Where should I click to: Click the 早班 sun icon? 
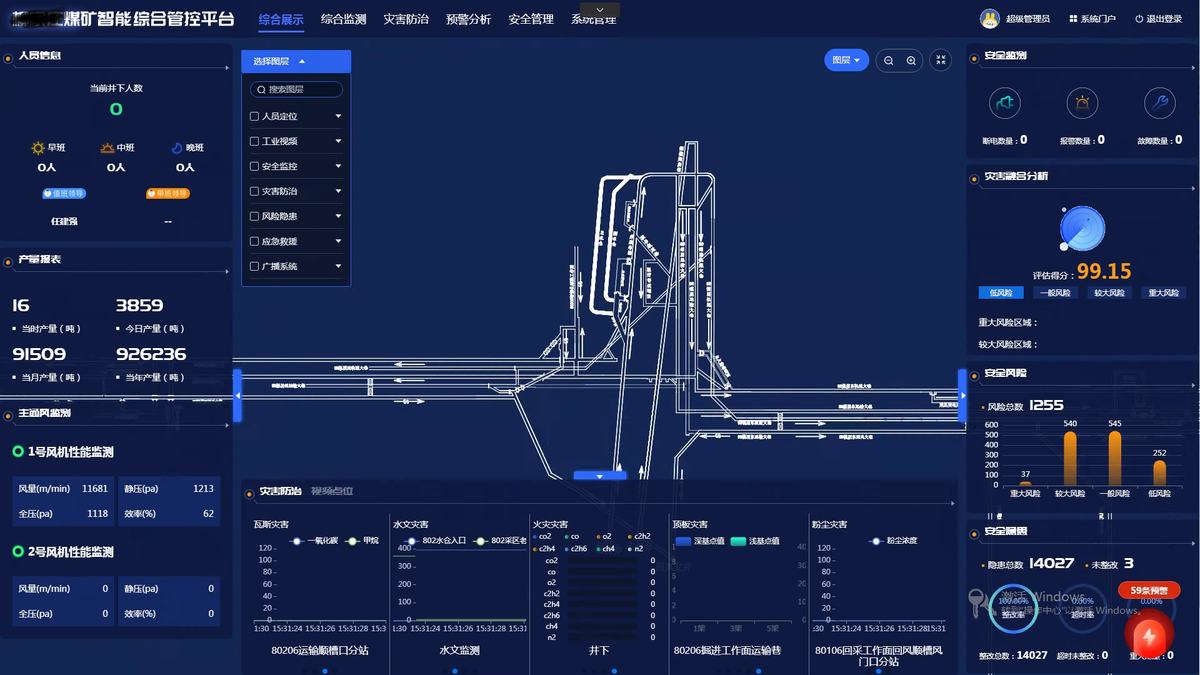(x=38, y=148)
